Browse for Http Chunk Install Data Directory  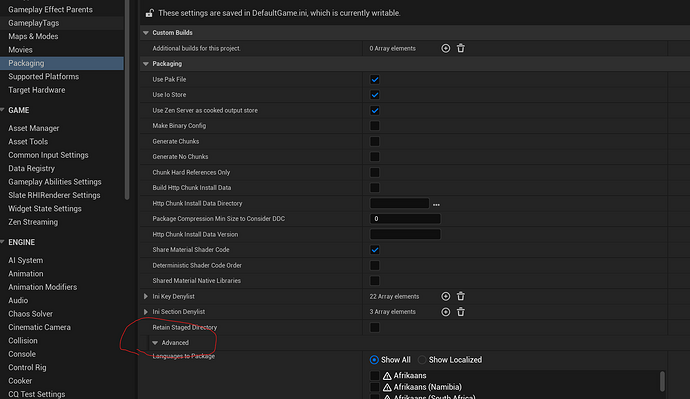point(436,204)
